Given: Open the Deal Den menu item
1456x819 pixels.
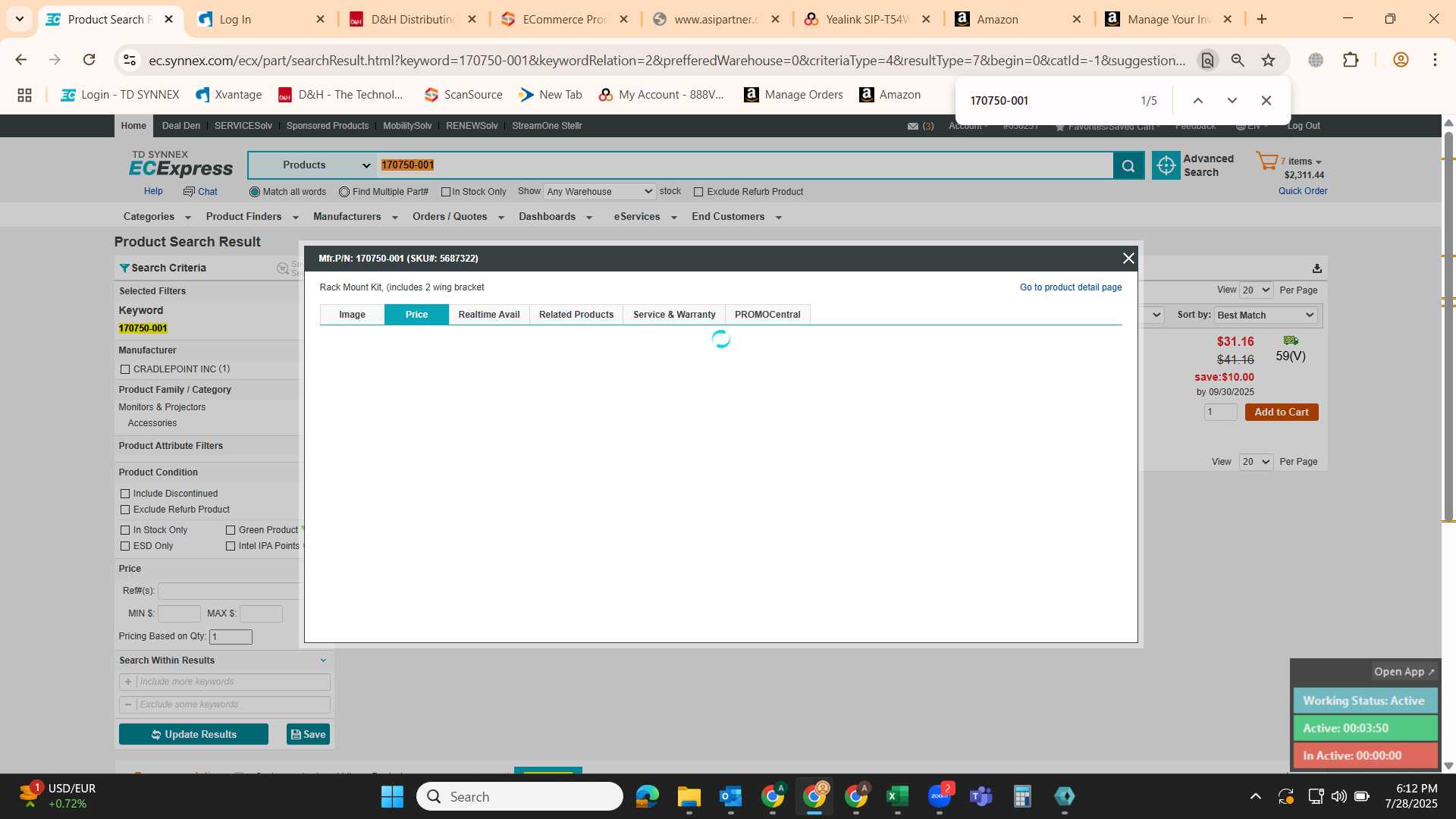Looking at the screenshot, I should [x=181, y=126].
